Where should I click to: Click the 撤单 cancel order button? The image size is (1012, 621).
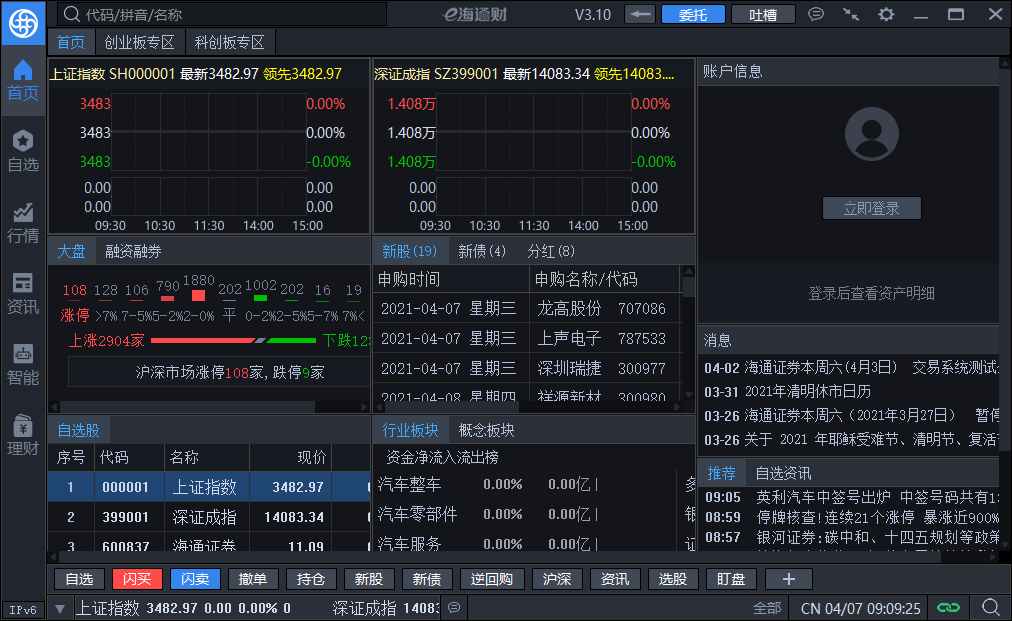coord(253,579)
